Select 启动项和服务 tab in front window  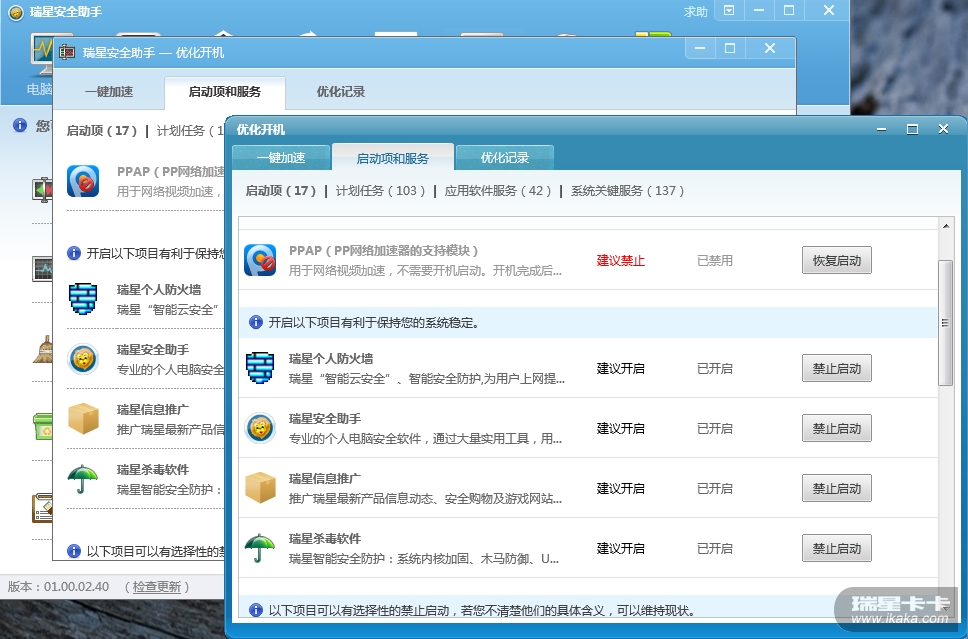click(x=393, y=158)
